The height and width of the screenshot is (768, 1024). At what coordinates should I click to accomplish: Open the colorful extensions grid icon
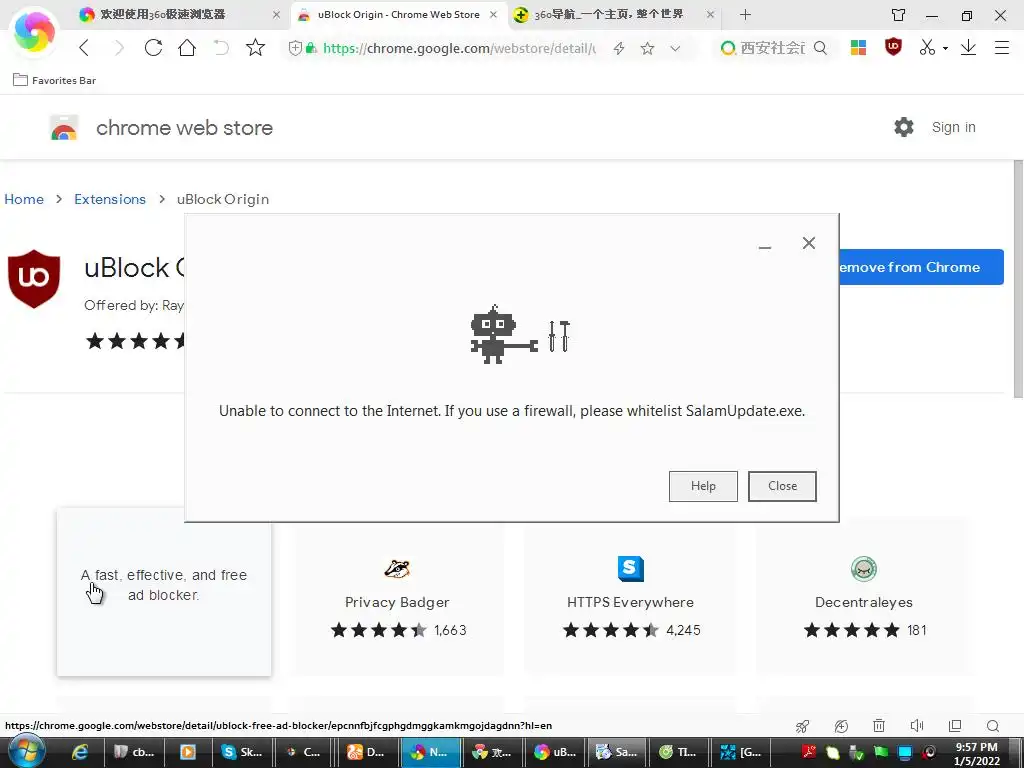tap(858, 47)
